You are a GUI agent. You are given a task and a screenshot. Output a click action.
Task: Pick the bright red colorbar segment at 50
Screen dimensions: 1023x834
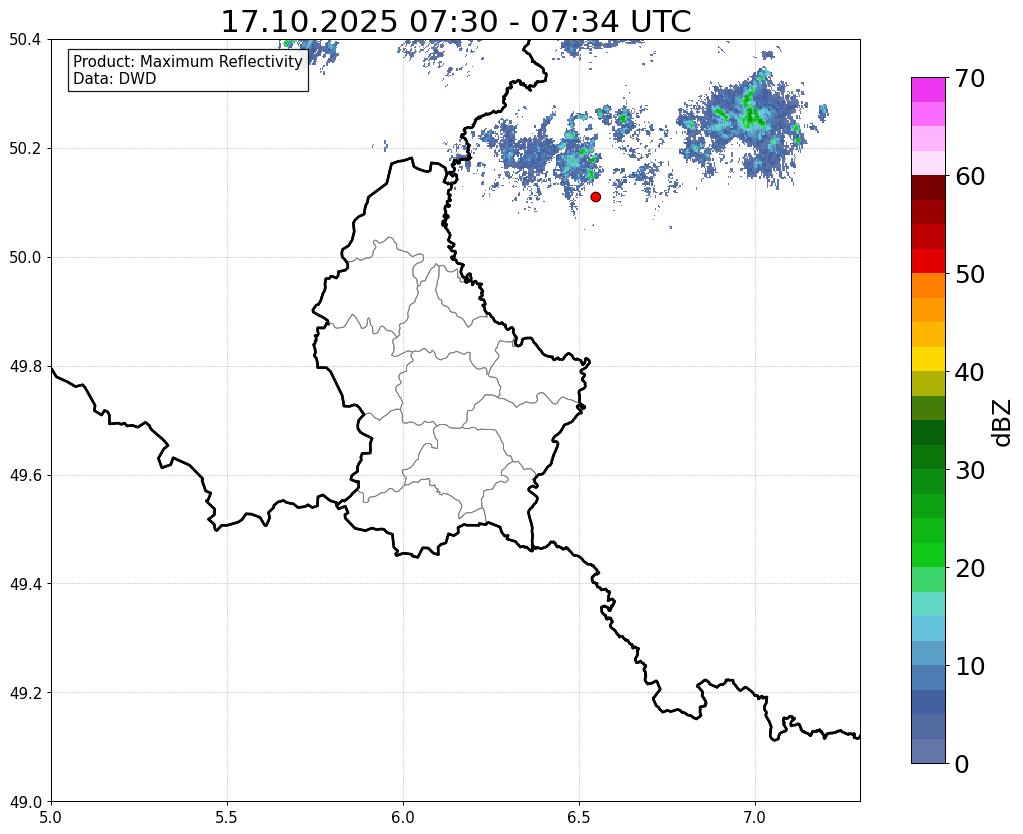tap(928, 262)
